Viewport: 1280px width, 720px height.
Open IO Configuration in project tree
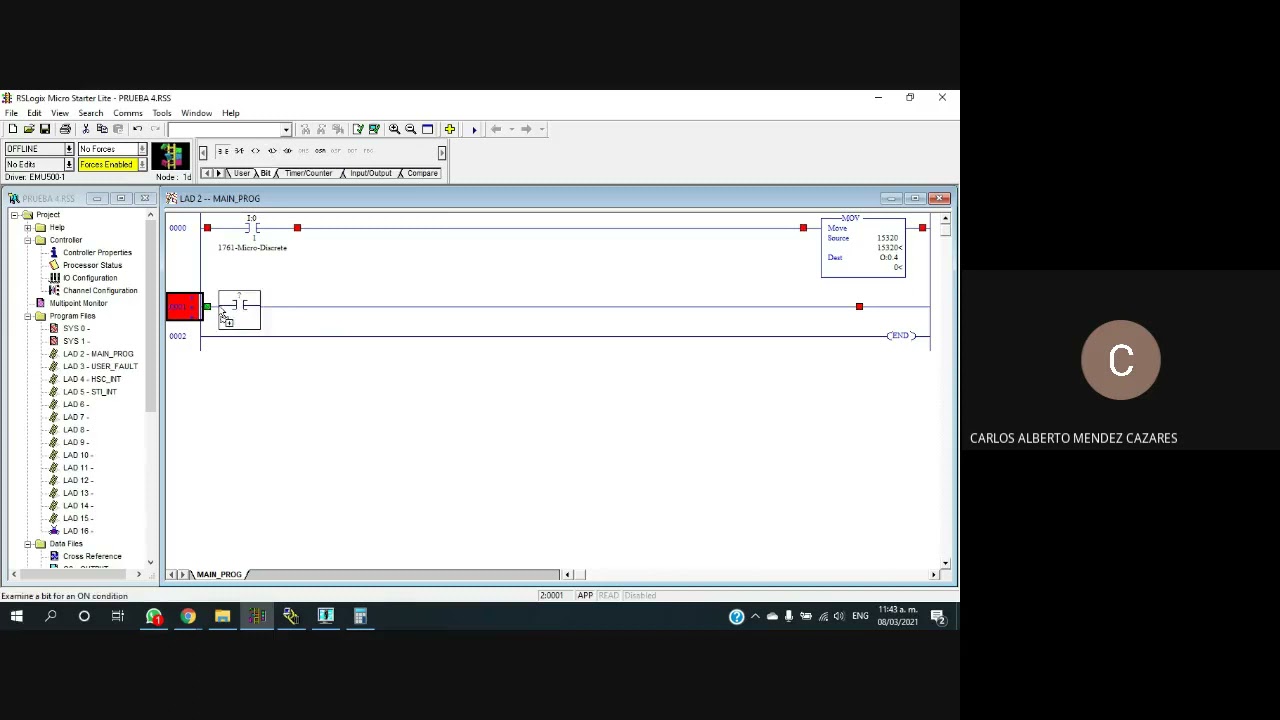(90, 278)
